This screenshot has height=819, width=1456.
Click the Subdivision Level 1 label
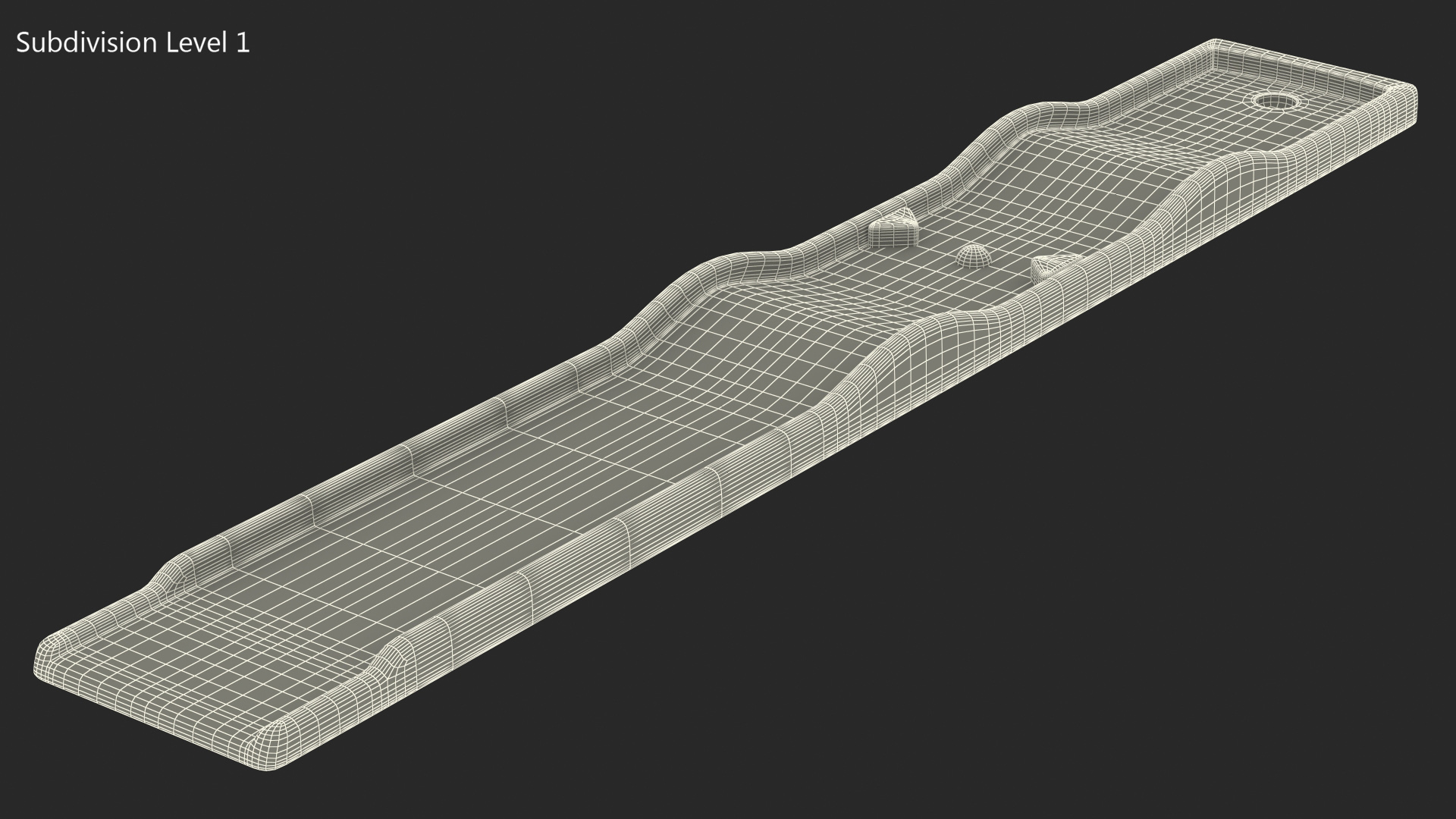click(x=133, y=43)
